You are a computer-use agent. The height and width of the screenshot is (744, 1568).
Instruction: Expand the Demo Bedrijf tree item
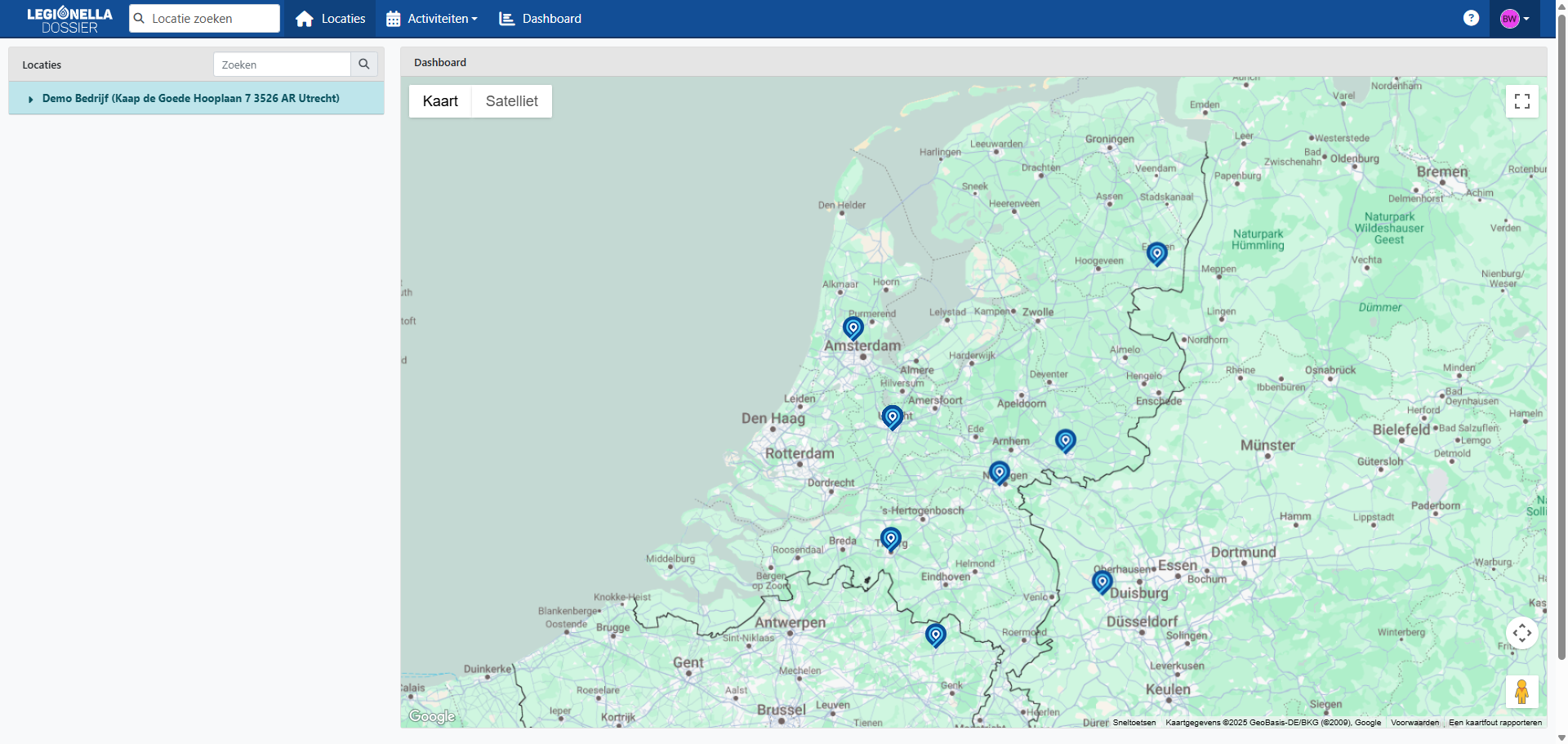(31, 99)
